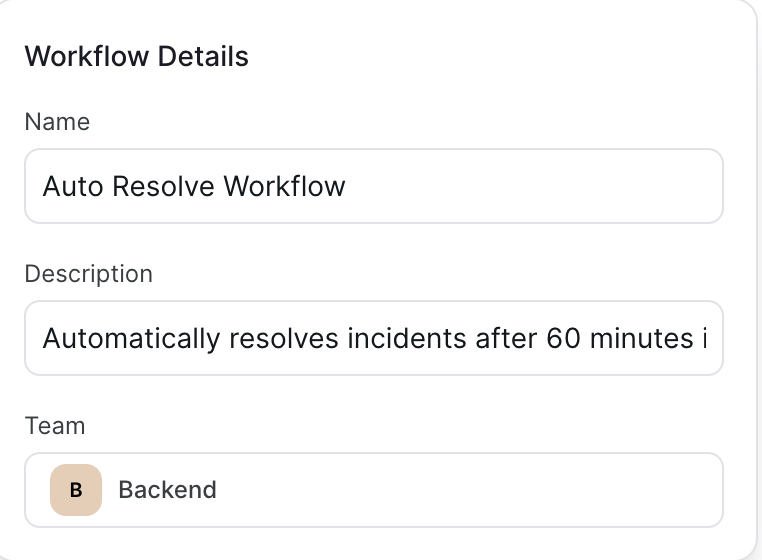Click the word Automatically in Description
Screen dimensions: 762x560
pos(131,338)
